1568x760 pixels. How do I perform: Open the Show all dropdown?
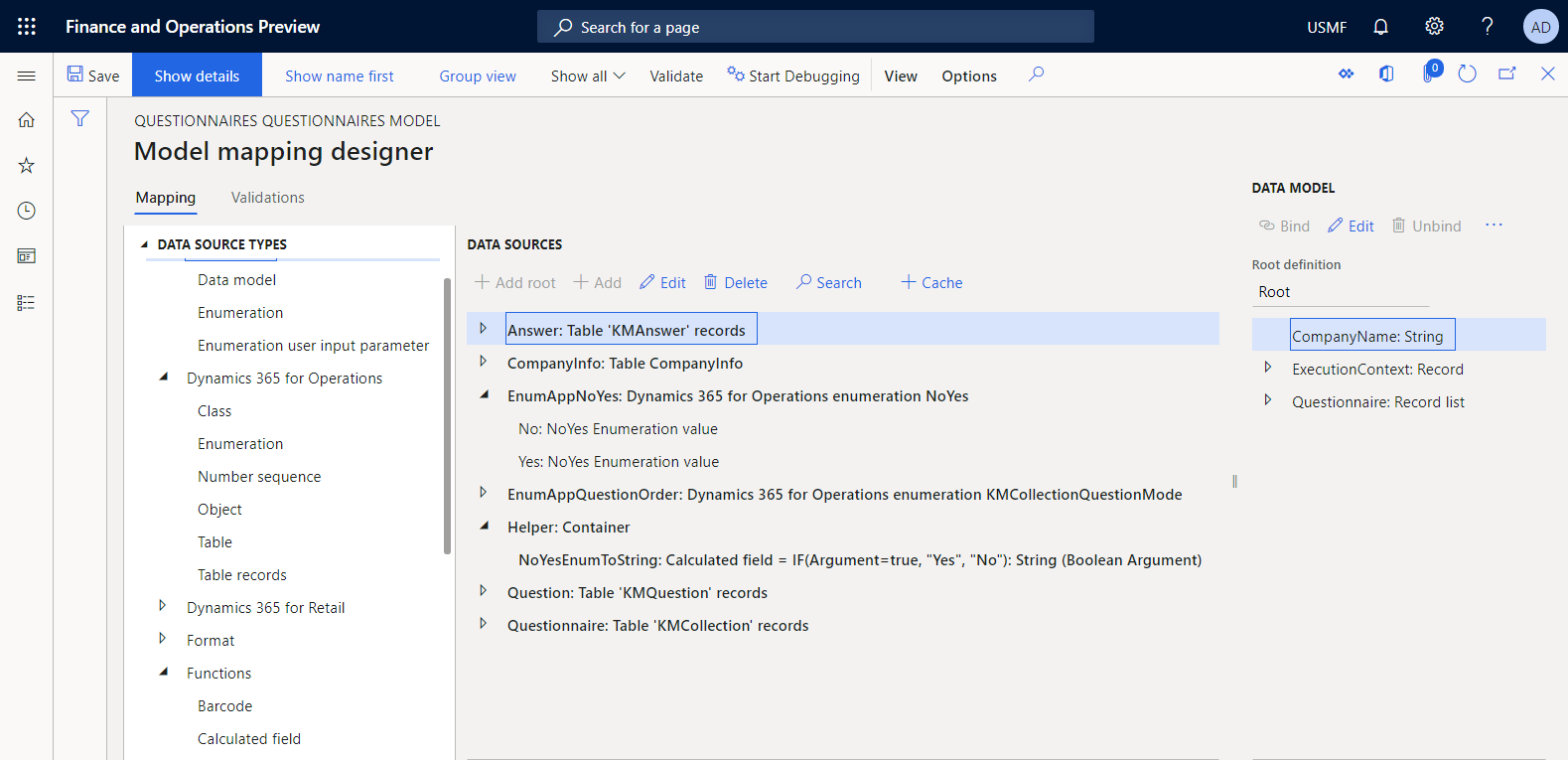point(588,76)
